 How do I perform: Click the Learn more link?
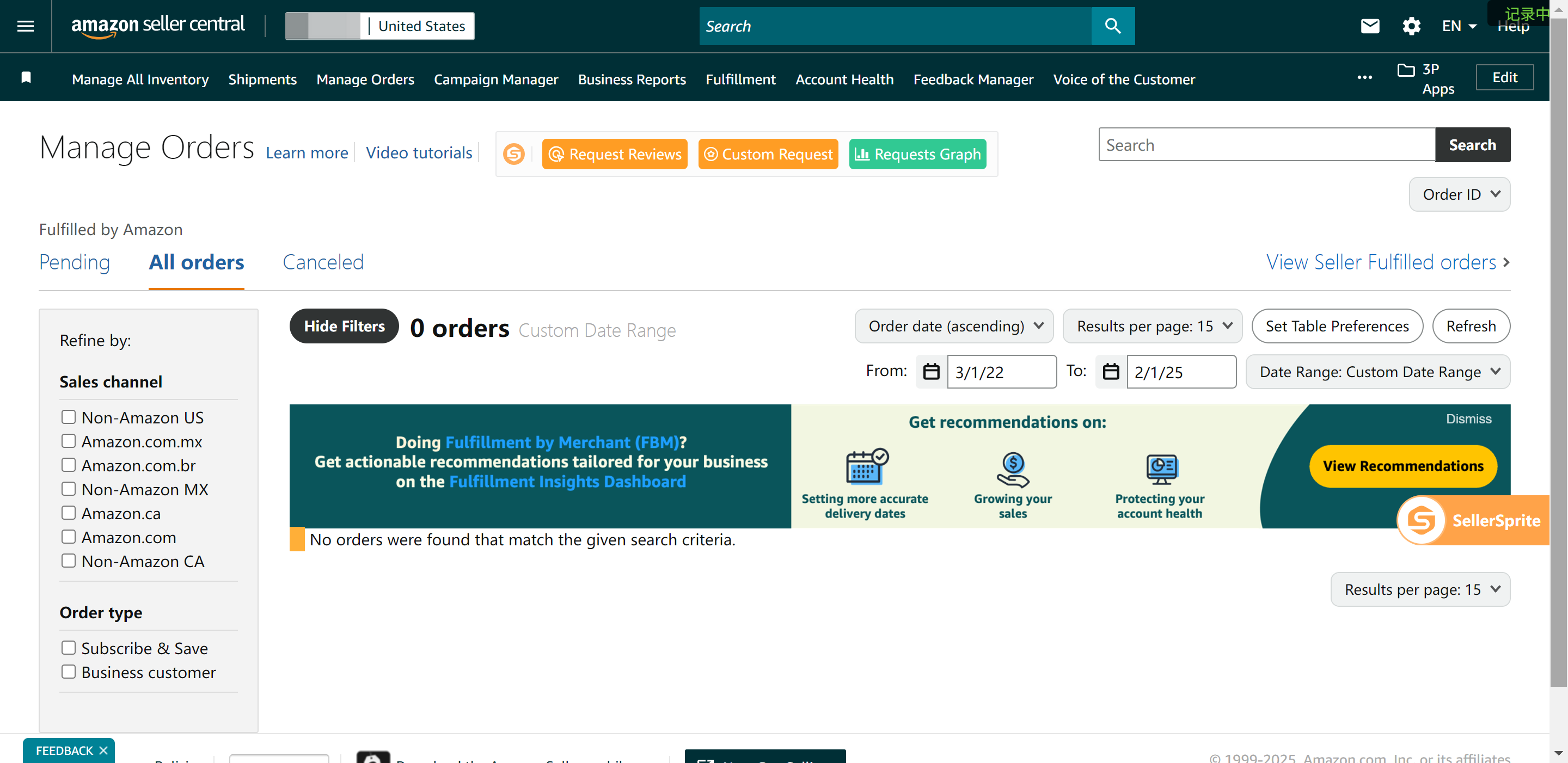tap(306, 153)
